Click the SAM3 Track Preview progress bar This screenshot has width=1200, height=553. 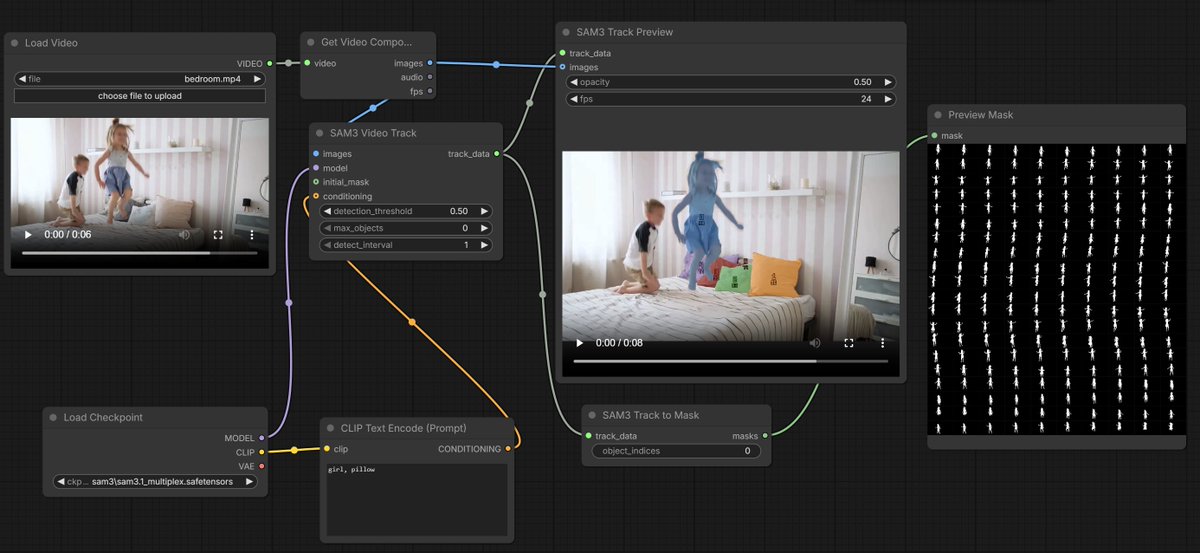click(731, 361)
